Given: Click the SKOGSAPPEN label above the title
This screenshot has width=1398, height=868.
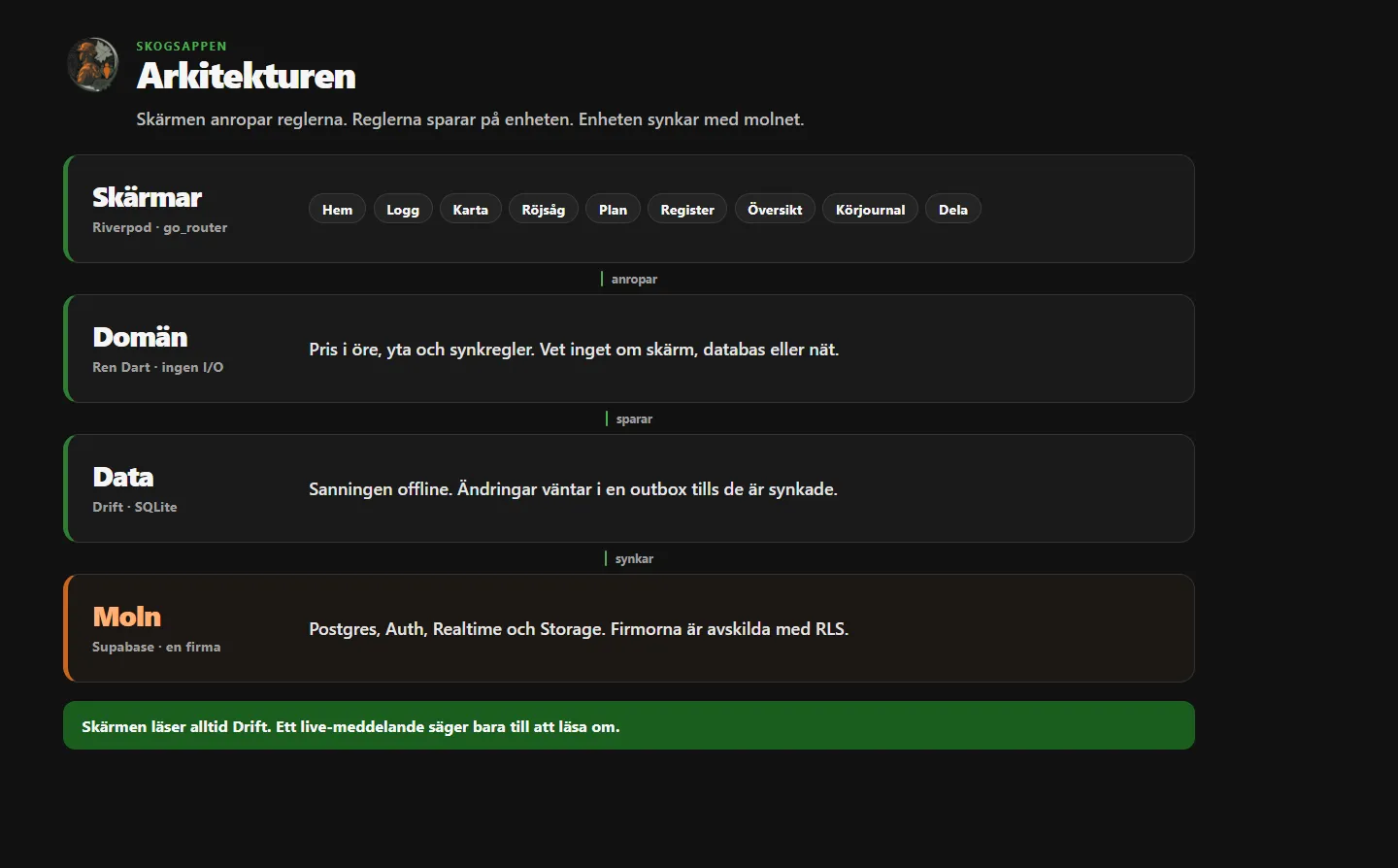Looking at the screenshot, I should (182, 46).
